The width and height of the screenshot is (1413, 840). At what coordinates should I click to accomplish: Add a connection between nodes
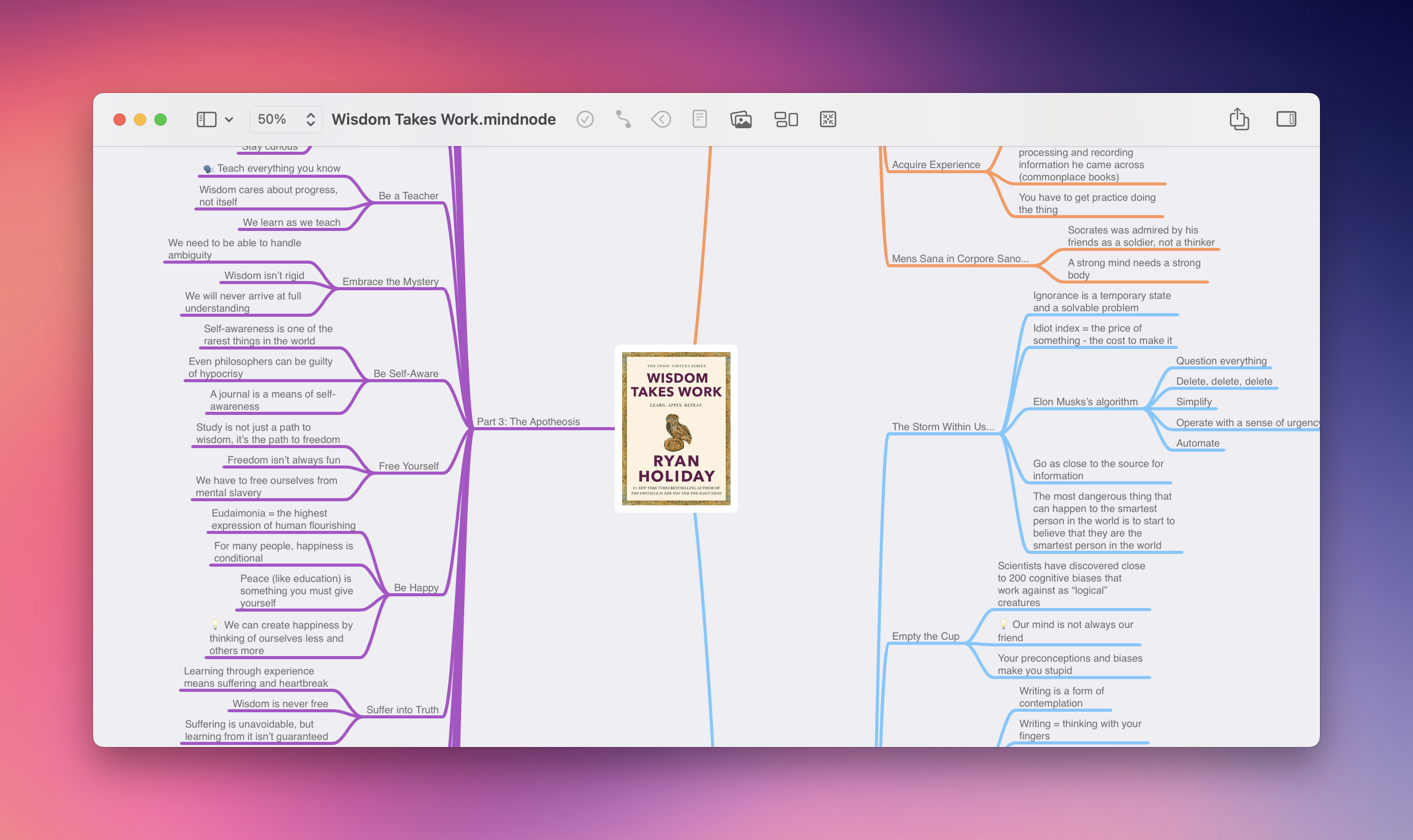624,119
